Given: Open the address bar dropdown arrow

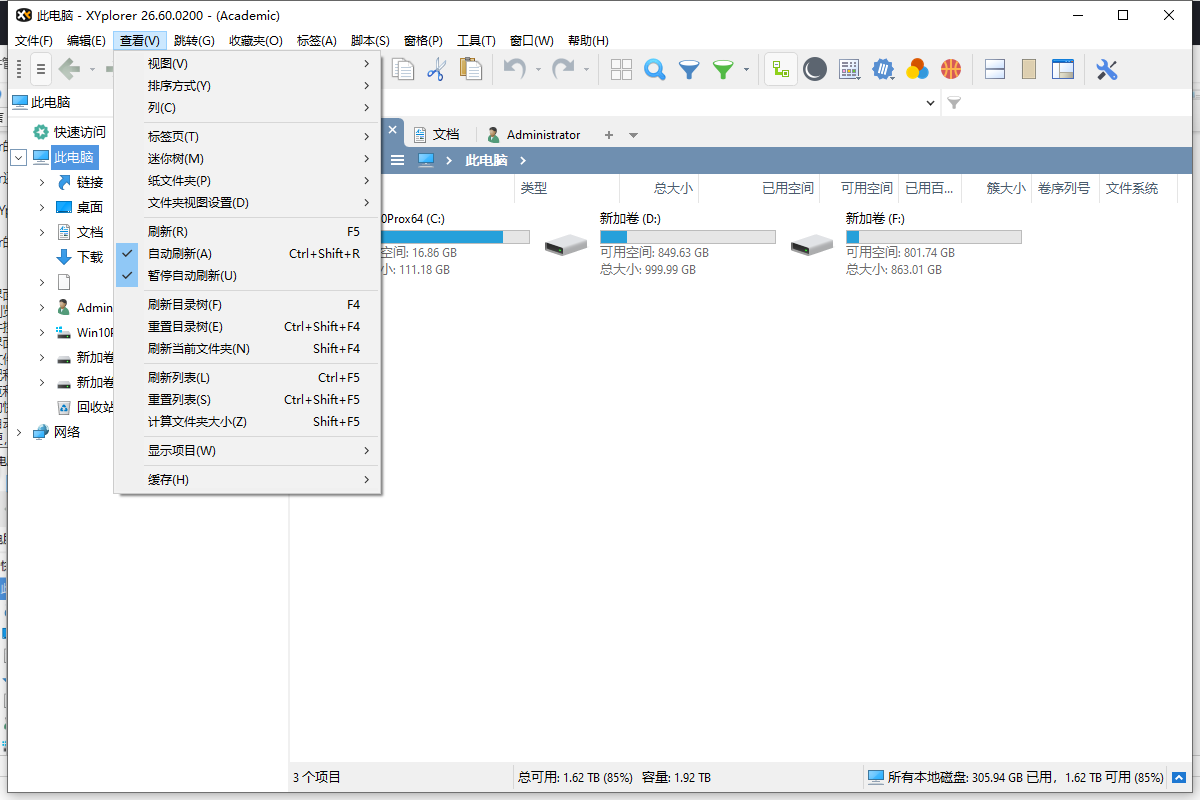Looking at the screenshot, I should click(931, 103).
